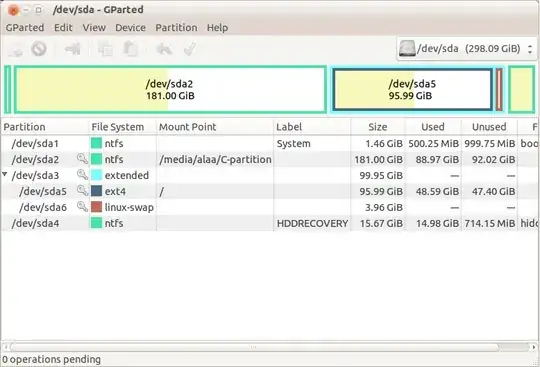Click the Apply all operations checkmark icon
The height and width of the screenshot is (367, 540).
point(190,49)
